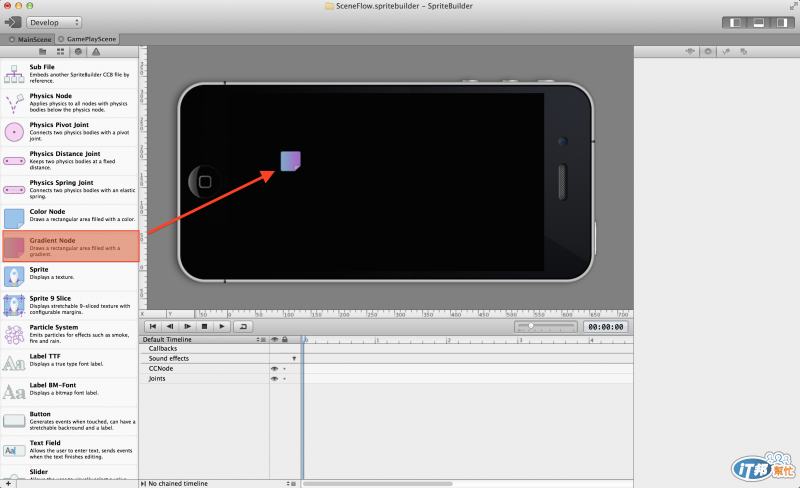Click the Sound effects row label
Viewport: 800px width, 488px height.
click(x=168, y=358)
